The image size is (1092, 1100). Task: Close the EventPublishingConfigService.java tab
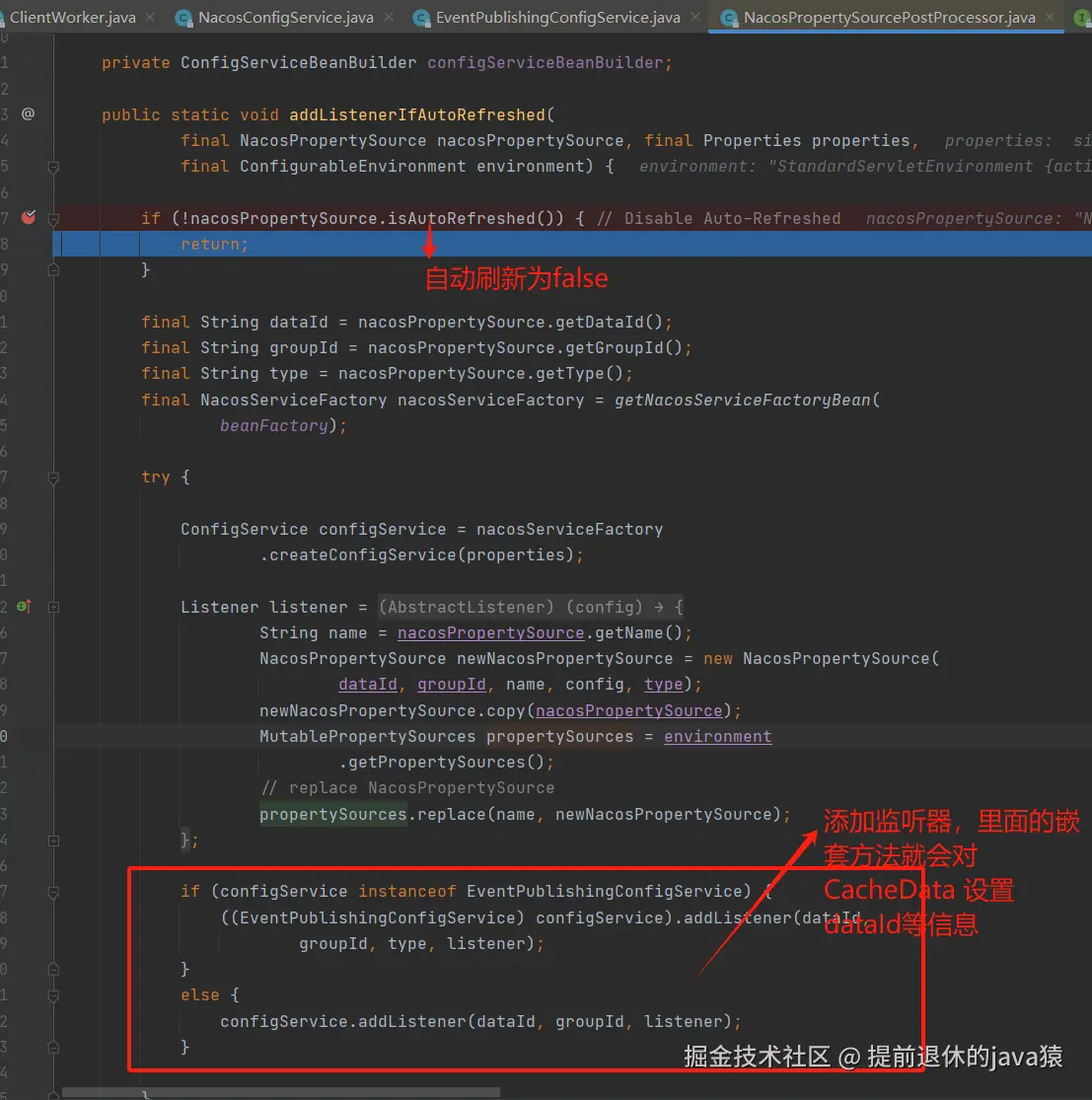(x=695, y=17)
